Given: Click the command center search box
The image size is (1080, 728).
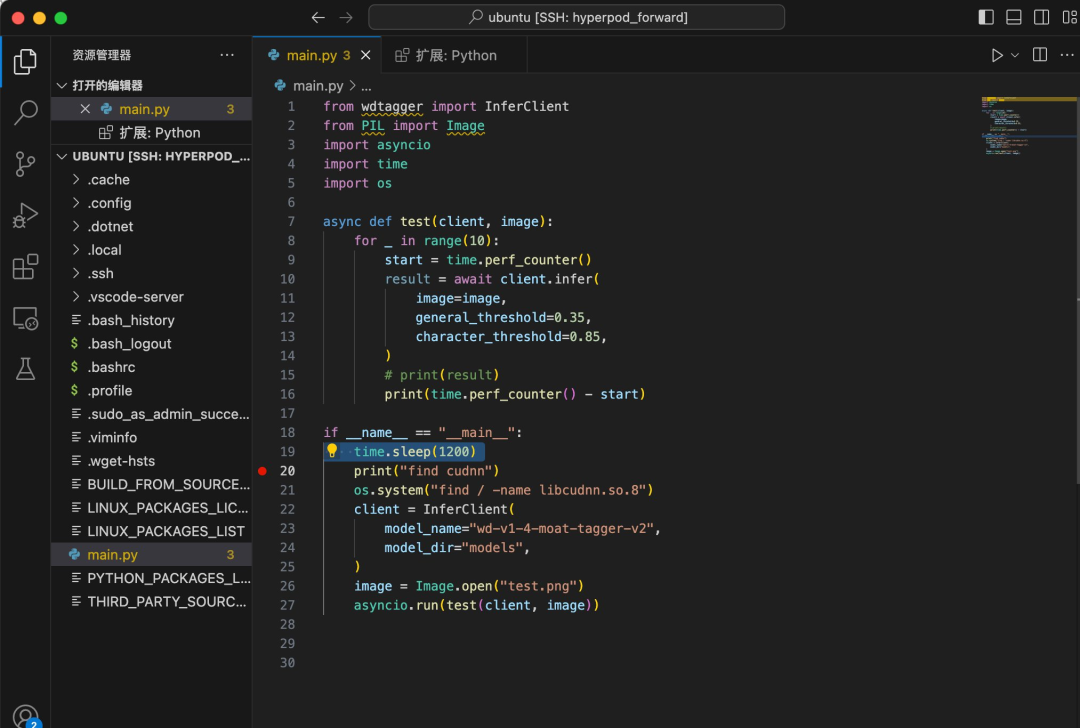Looking at the screenshot, I should pos(577,17).
